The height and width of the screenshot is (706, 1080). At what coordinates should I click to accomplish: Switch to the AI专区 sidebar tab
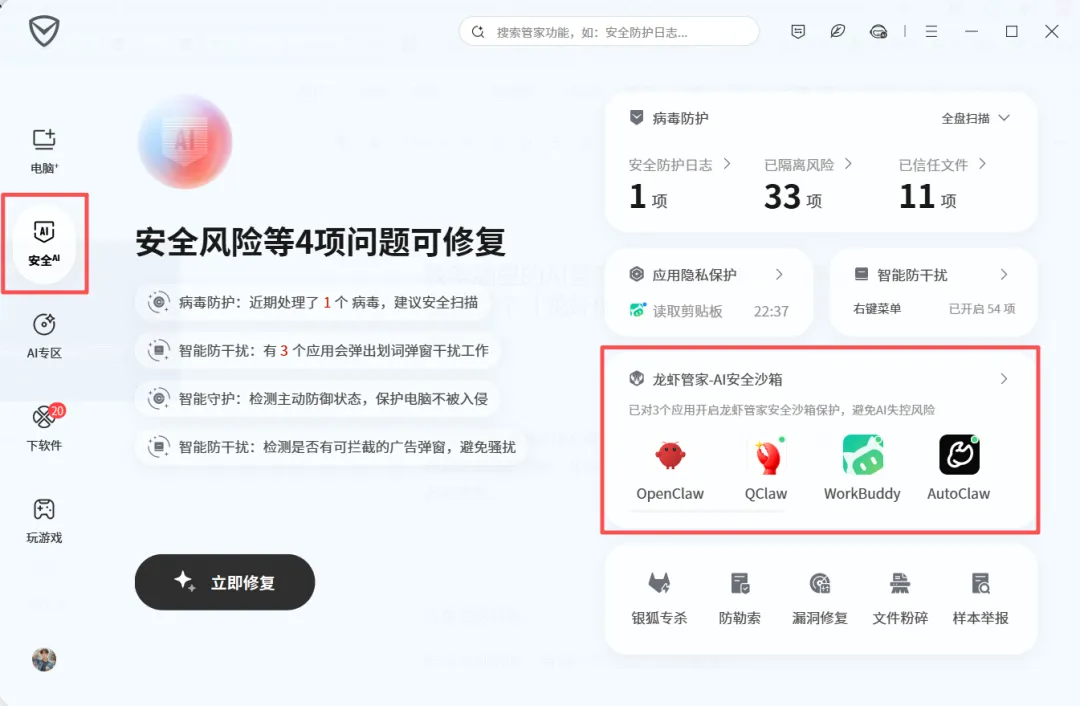(x=44, y=335)
